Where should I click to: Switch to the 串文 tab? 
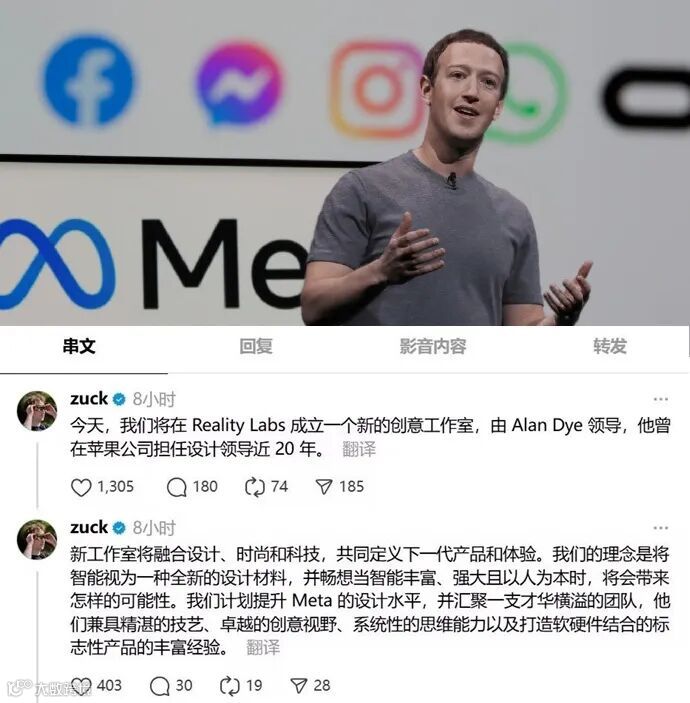click(x=79, y=346)
